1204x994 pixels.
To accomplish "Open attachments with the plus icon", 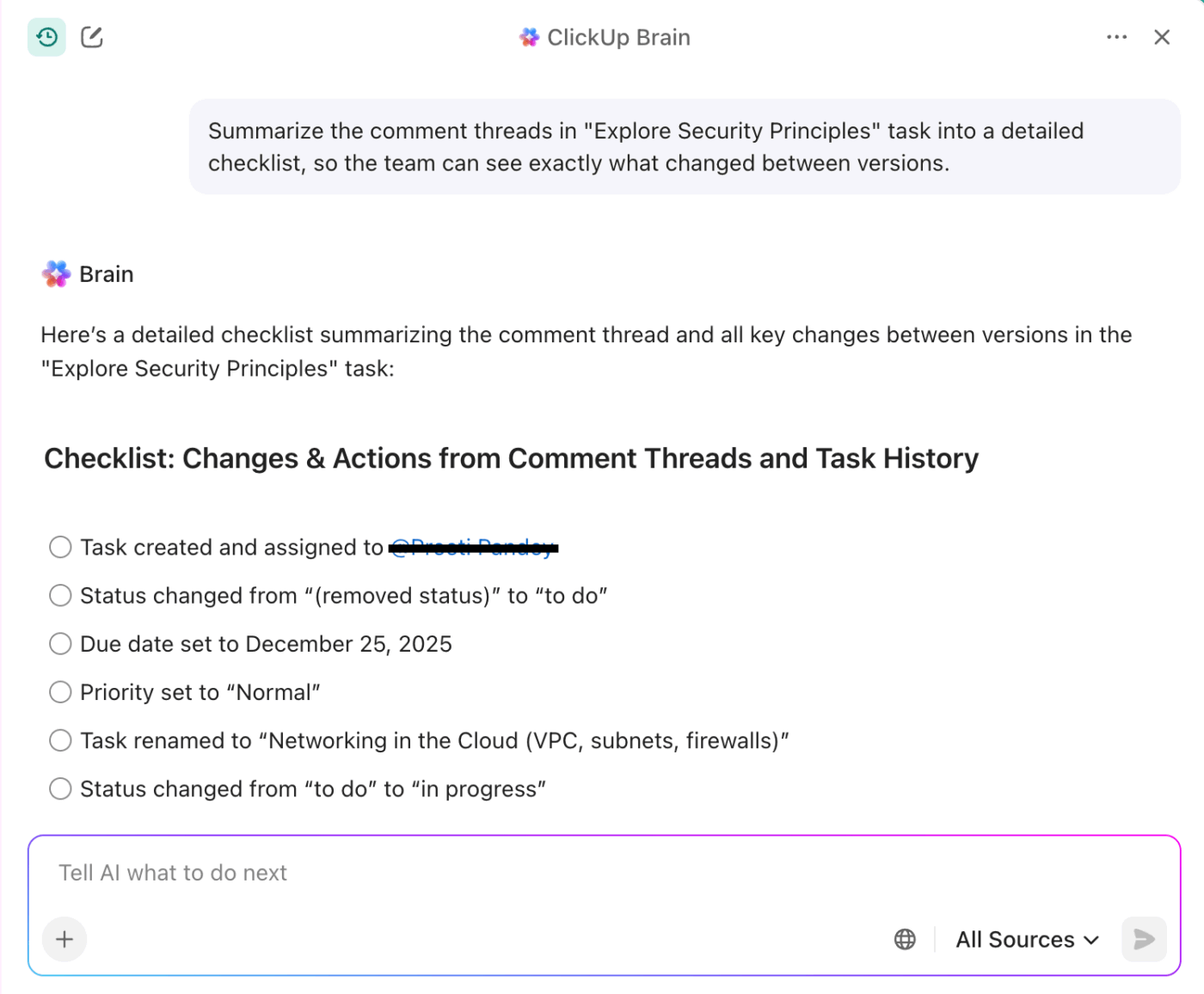I will (x=64, y=939).
